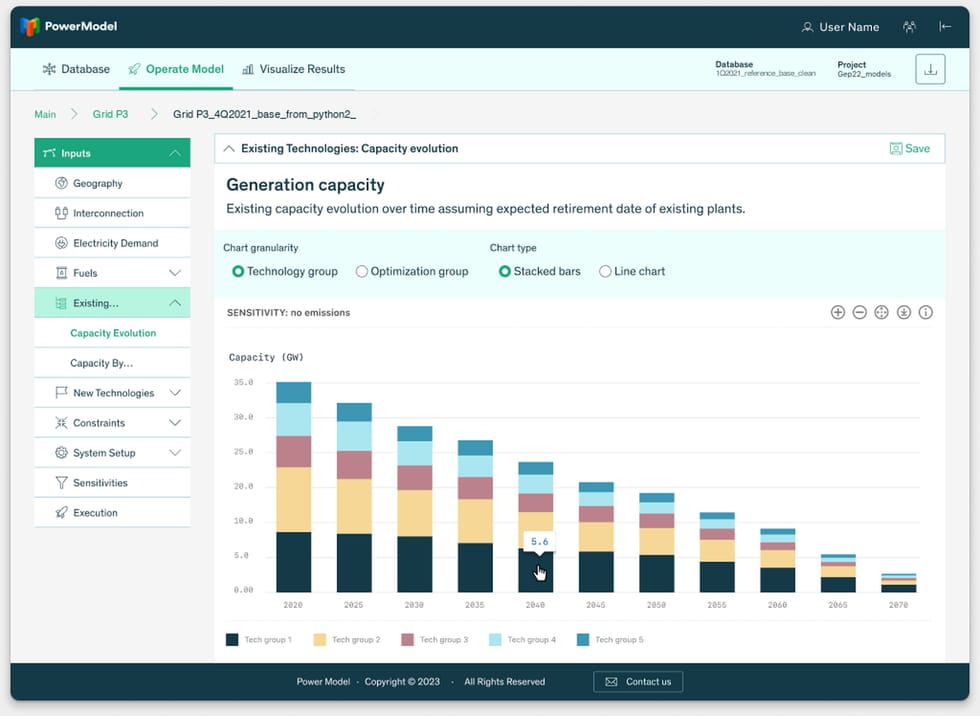Go to Grid P3 breadcrumb
980x716 pixels.
click(x=111, y=114)
